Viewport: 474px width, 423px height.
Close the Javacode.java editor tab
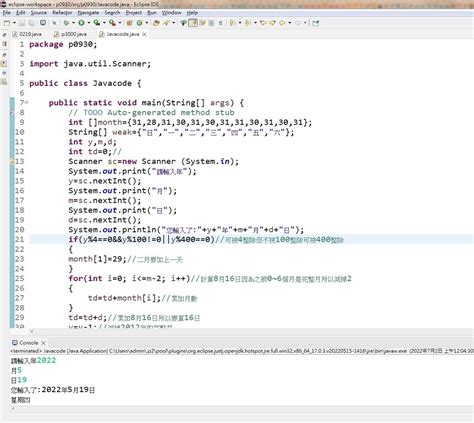point(144,34)
